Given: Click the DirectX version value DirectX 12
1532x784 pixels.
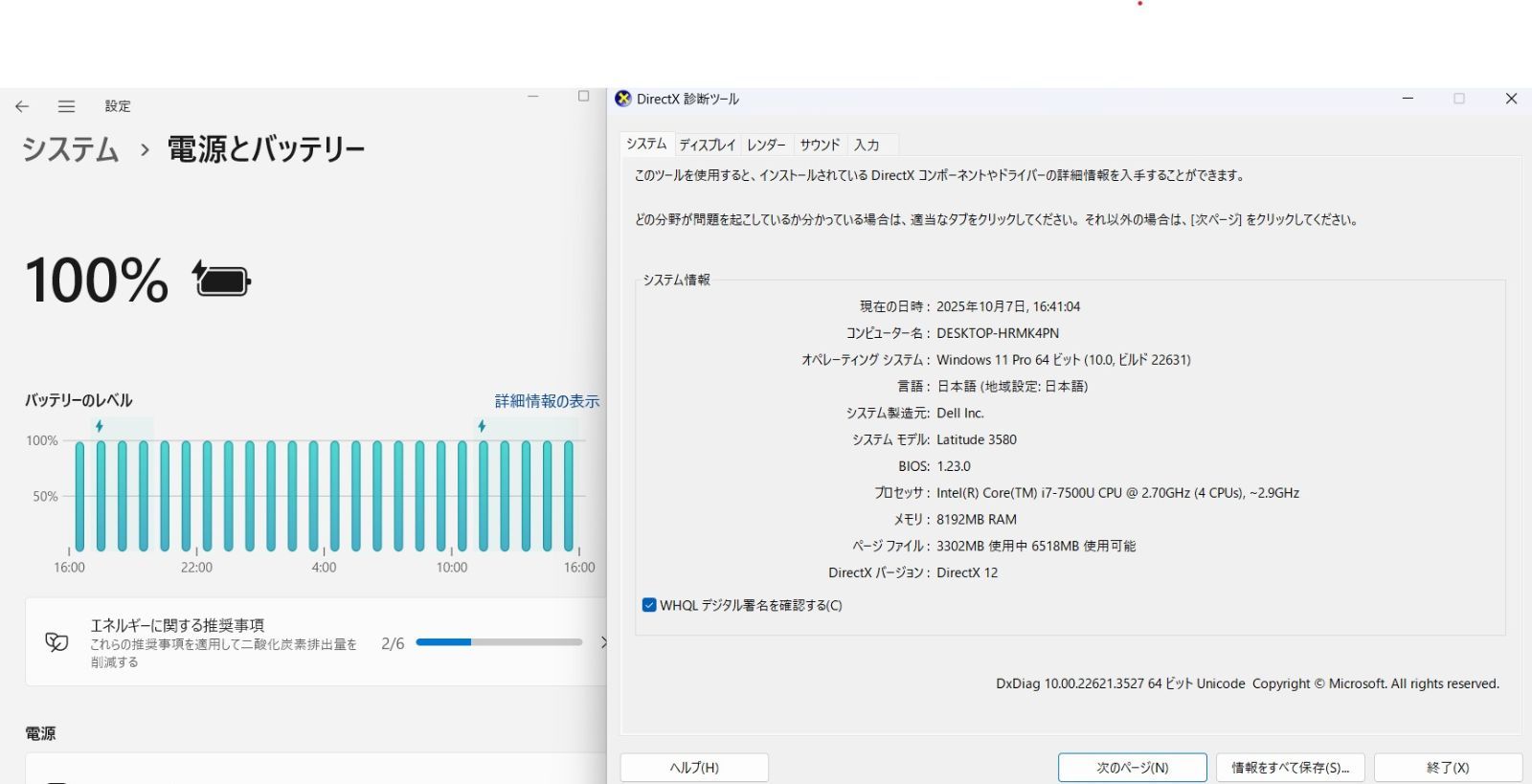Looking at the screenshot, I should click(967, 572).
